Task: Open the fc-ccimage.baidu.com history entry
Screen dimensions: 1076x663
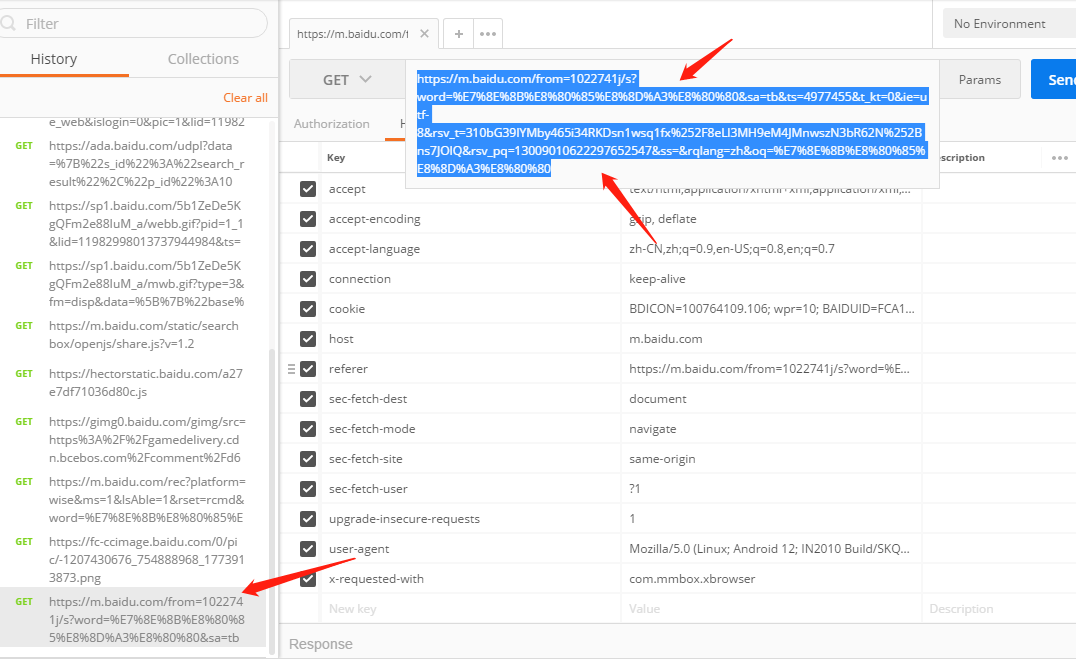Action: point(134,559)
